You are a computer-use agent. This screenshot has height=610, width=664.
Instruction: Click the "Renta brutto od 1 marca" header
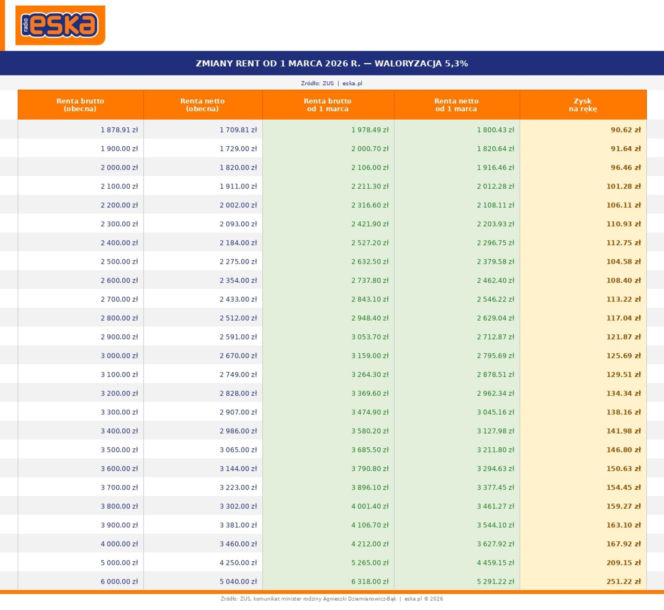pos(328,105)
